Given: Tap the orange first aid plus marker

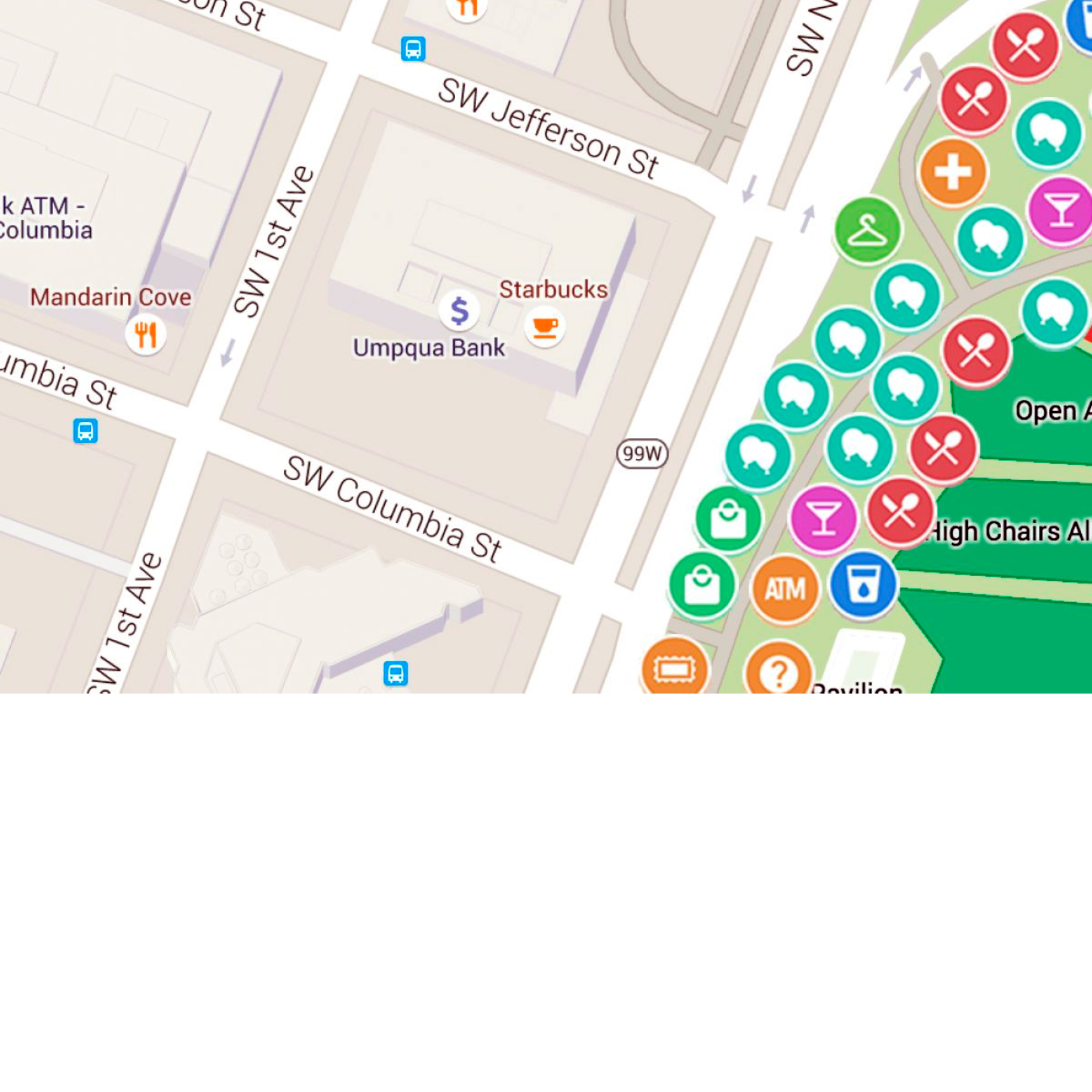Looking at the screenshot, I should pos(953,171).
